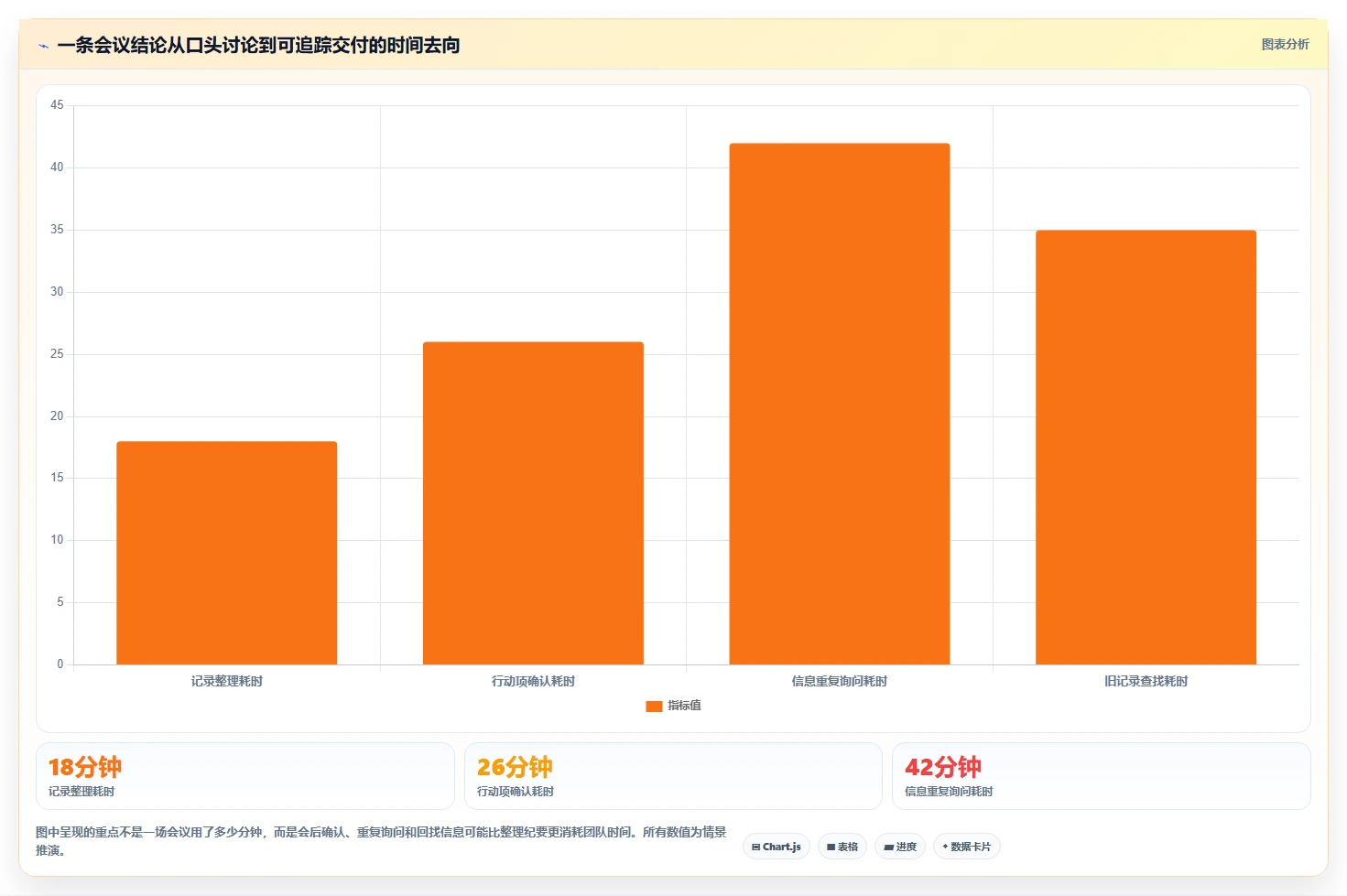Click the 信息重复询问耗时 x-axis label
Screen dimensions: 1347x896
pos(840,681)
